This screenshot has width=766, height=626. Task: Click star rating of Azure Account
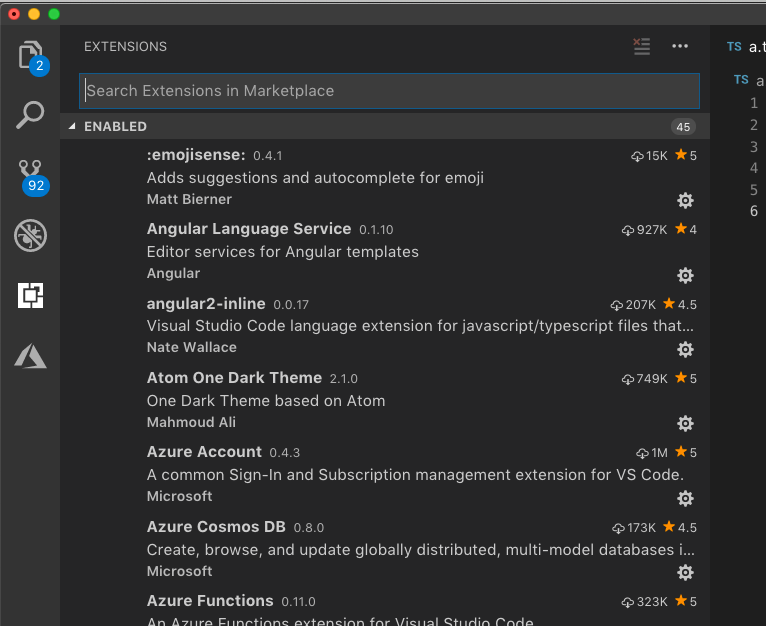pyautogui.click(x=686, y=453)
